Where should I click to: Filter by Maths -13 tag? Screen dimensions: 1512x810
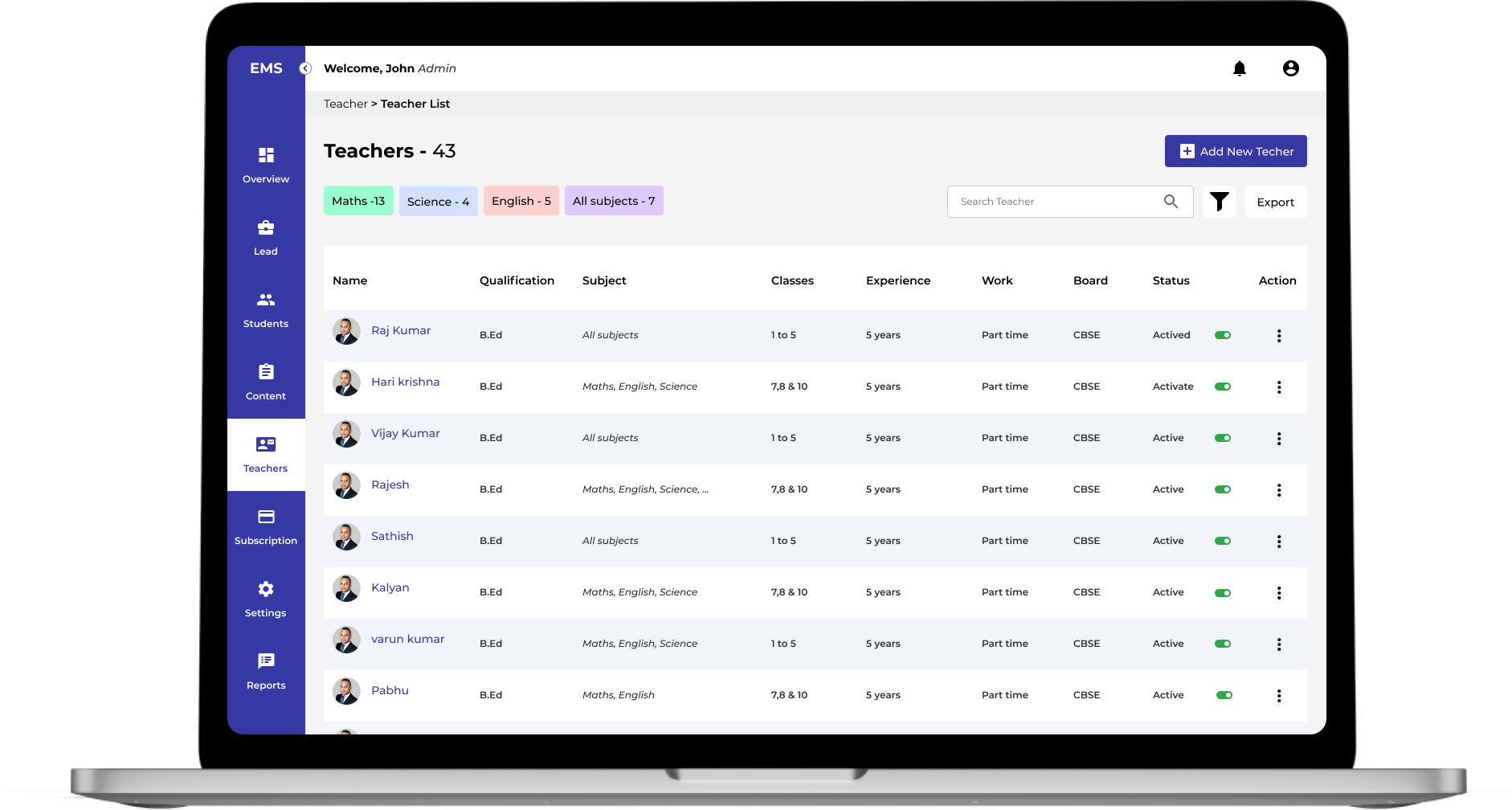point(358,201)
